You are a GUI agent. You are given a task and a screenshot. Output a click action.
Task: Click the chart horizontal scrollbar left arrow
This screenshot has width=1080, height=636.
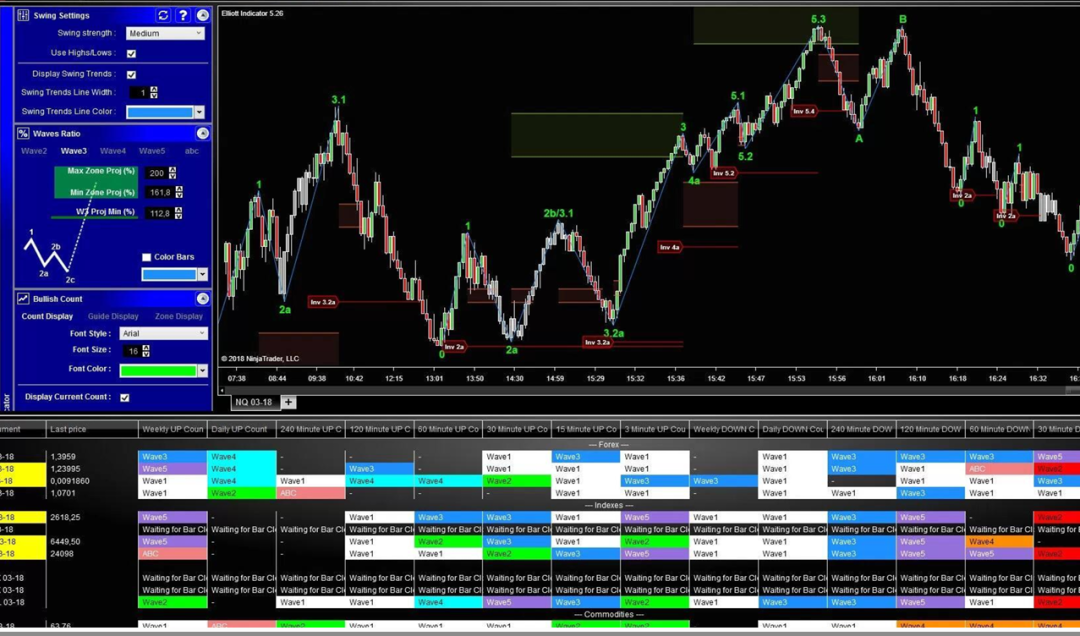point(222,391)
